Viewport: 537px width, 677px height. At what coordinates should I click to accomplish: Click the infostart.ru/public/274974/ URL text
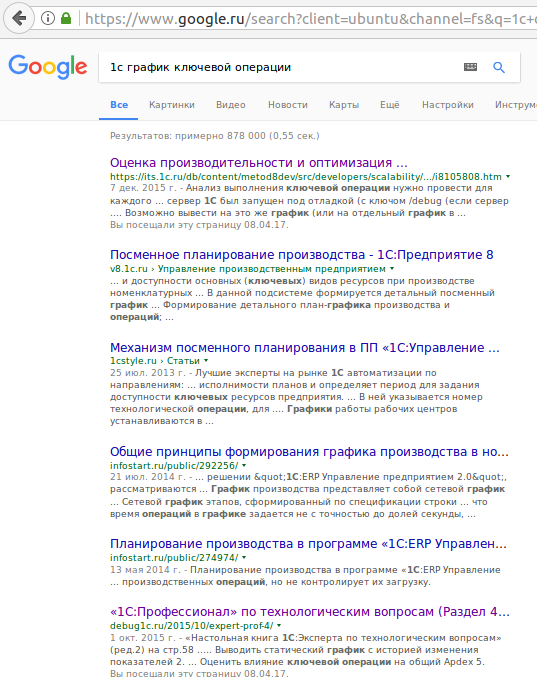point(174,557)
